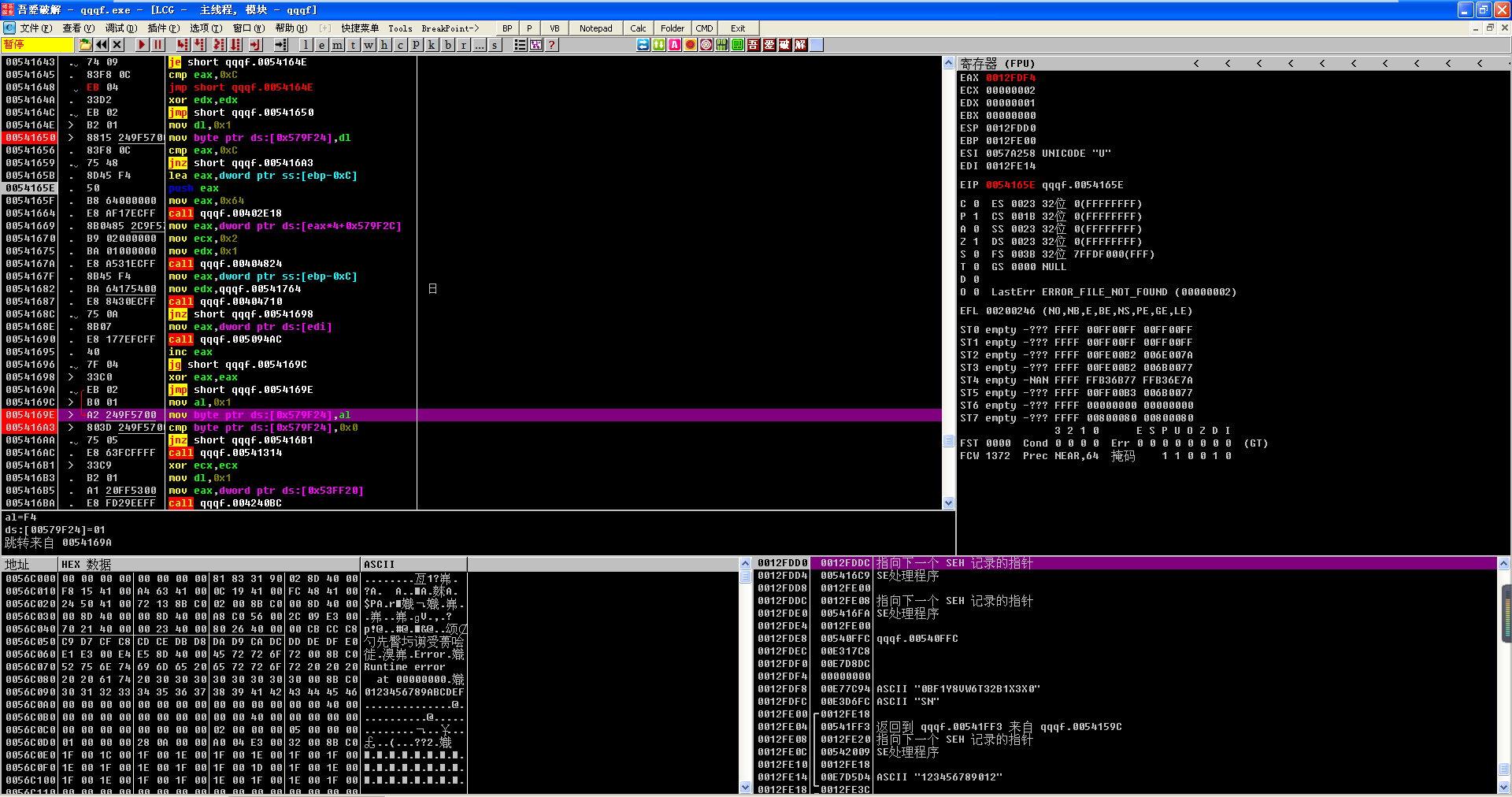Select the EIP register value 0054165E
1512x797 pixels.
[1010, 185]
